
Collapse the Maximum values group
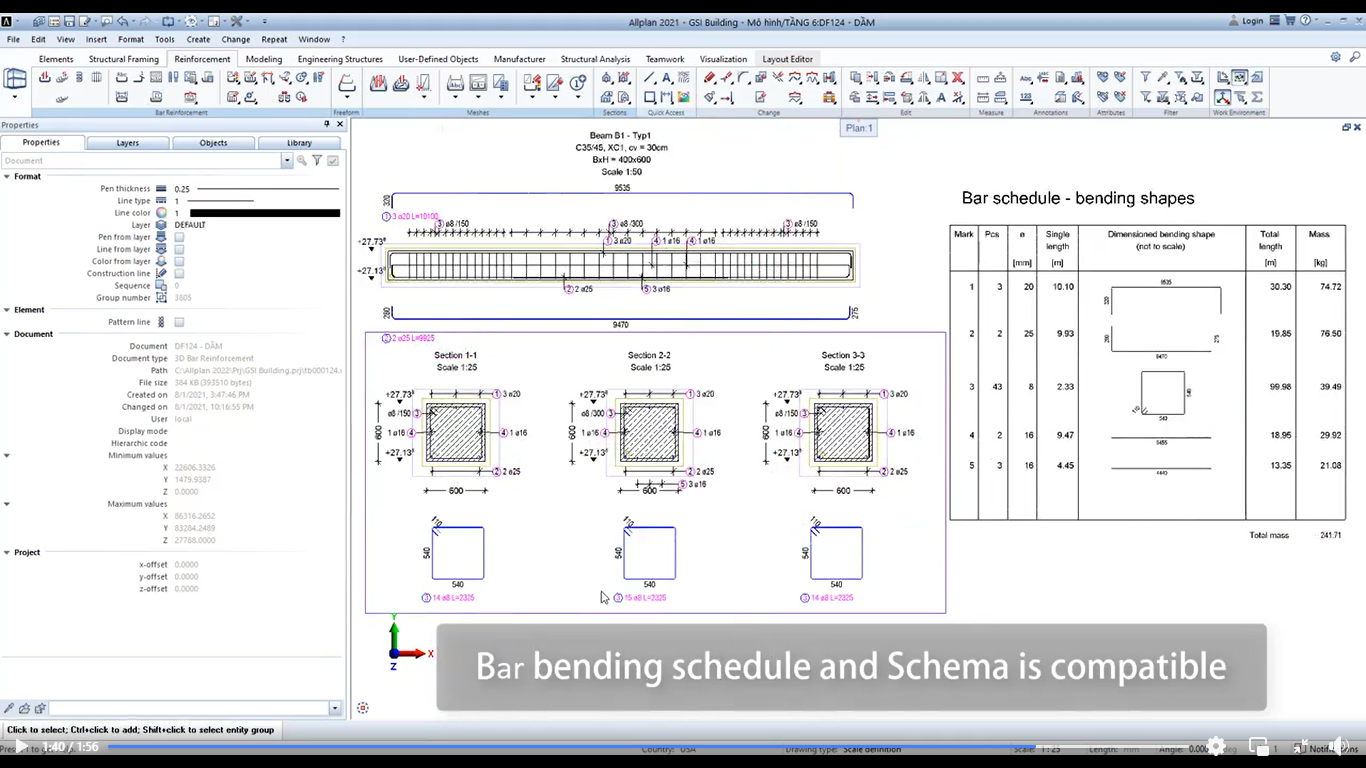tap(7, 504)
